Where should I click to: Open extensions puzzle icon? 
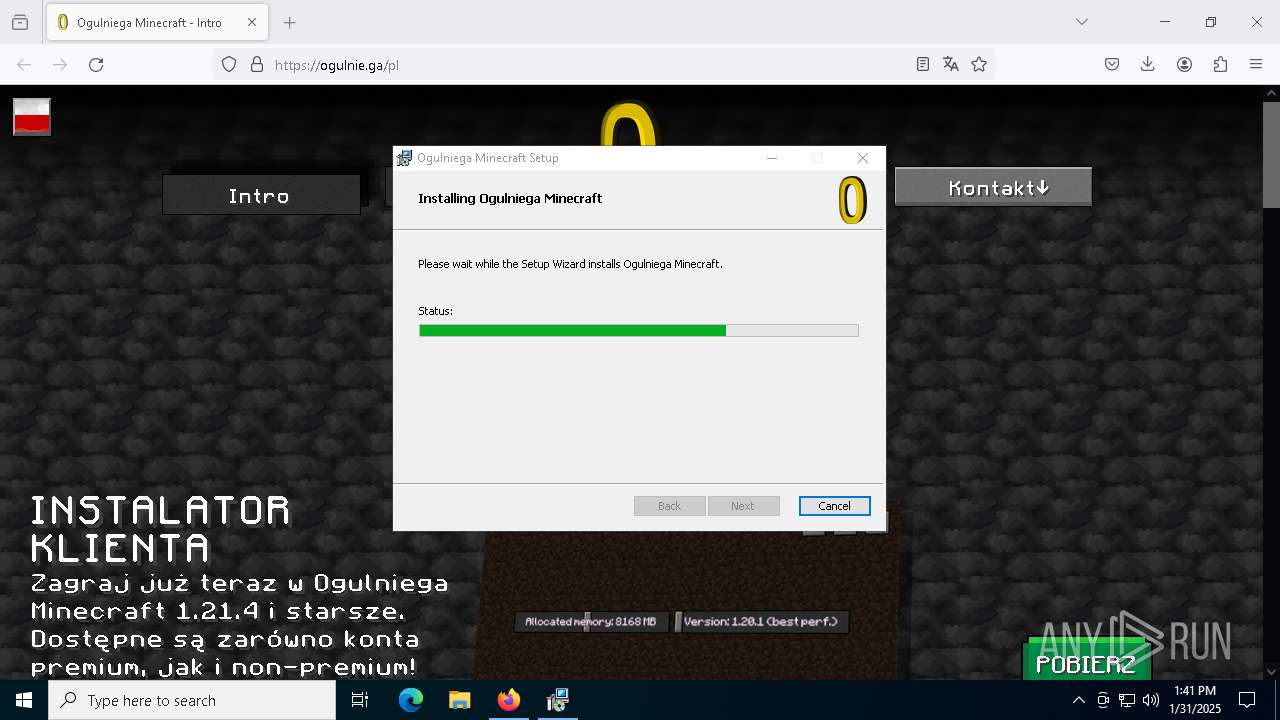[x=1220, y=64]
